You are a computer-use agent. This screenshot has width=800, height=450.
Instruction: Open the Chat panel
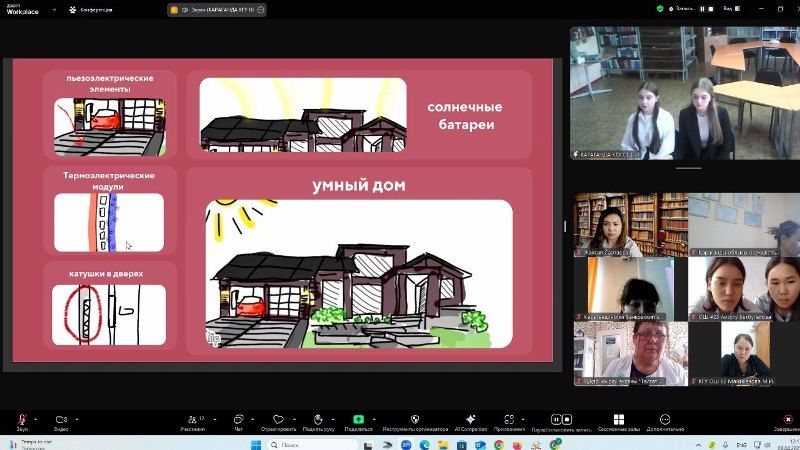click(238, 419)
